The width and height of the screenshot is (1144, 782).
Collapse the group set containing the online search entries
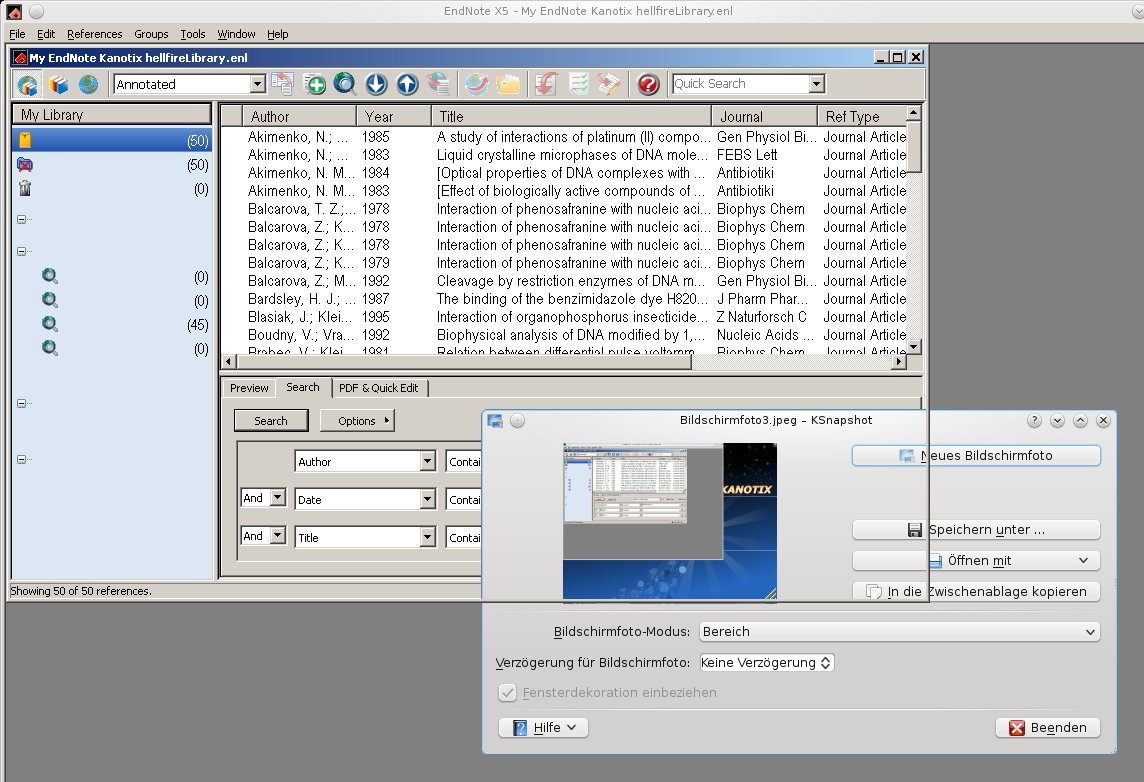21,252
